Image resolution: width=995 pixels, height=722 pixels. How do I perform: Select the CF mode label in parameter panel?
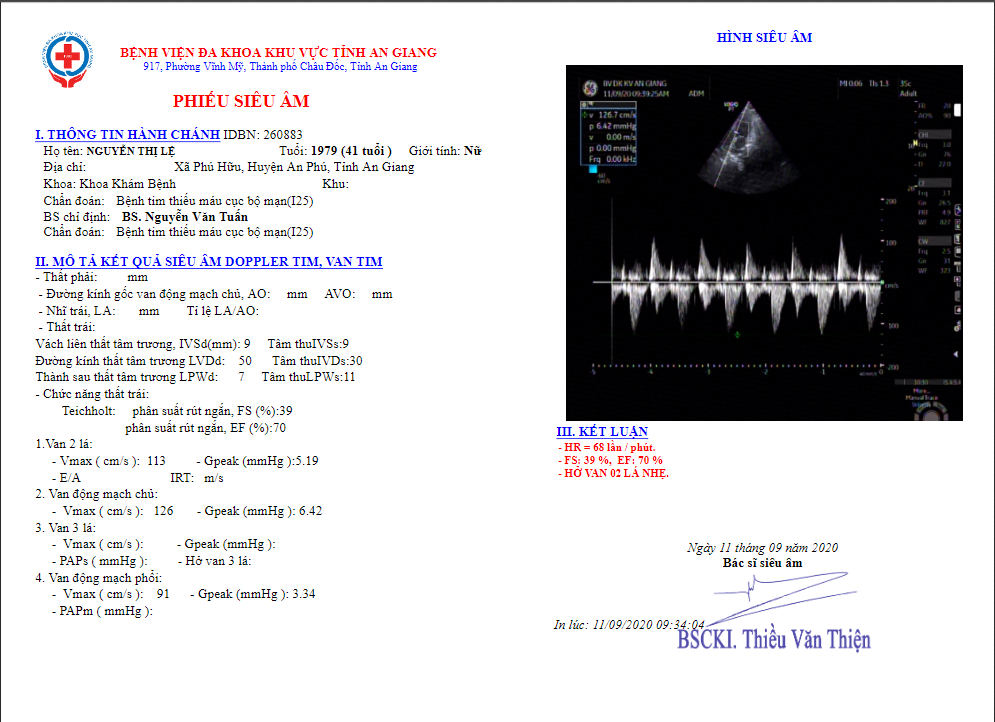(x=922, y=184)
